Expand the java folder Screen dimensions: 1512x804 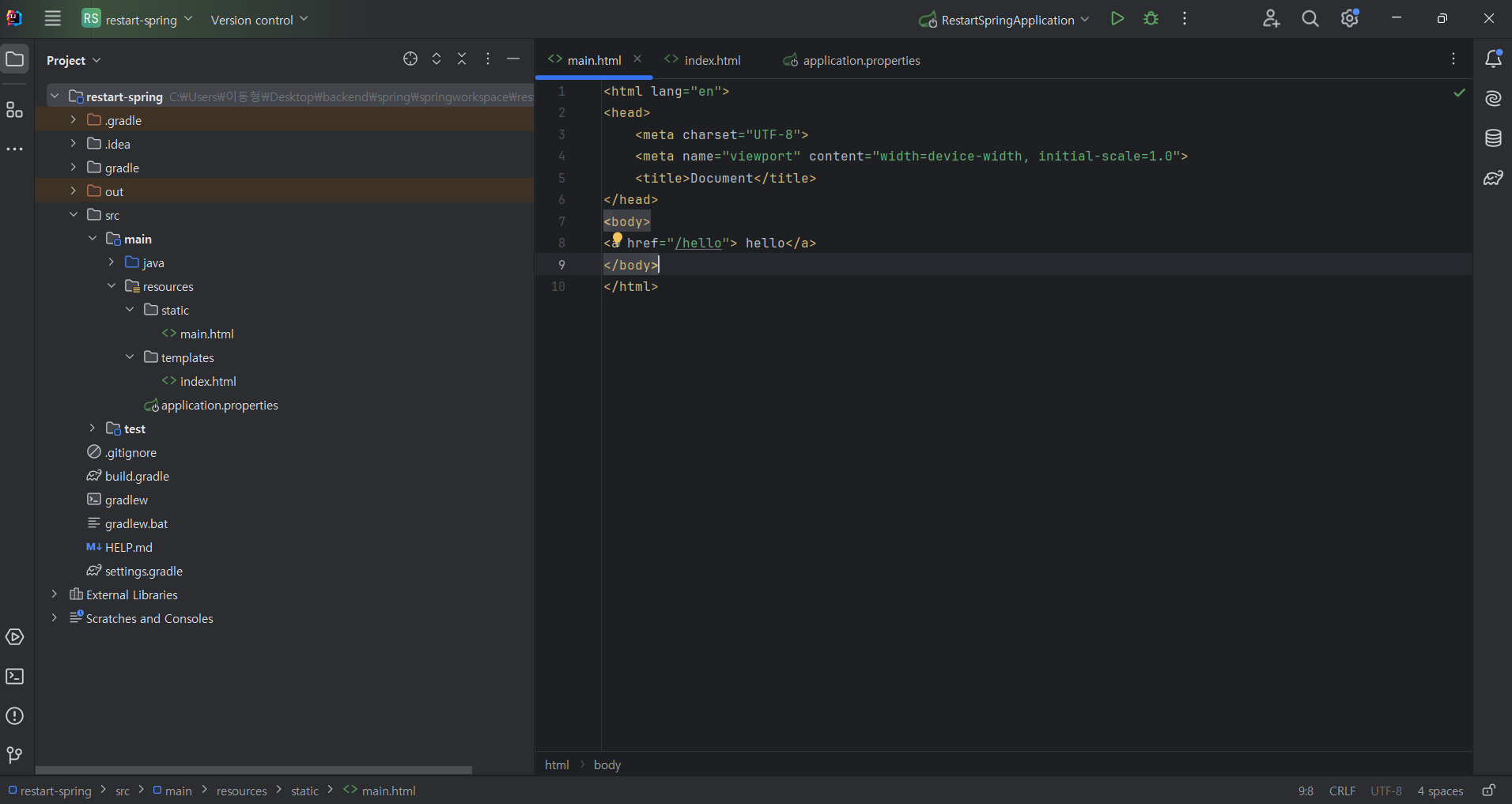[x=112, y=262]
